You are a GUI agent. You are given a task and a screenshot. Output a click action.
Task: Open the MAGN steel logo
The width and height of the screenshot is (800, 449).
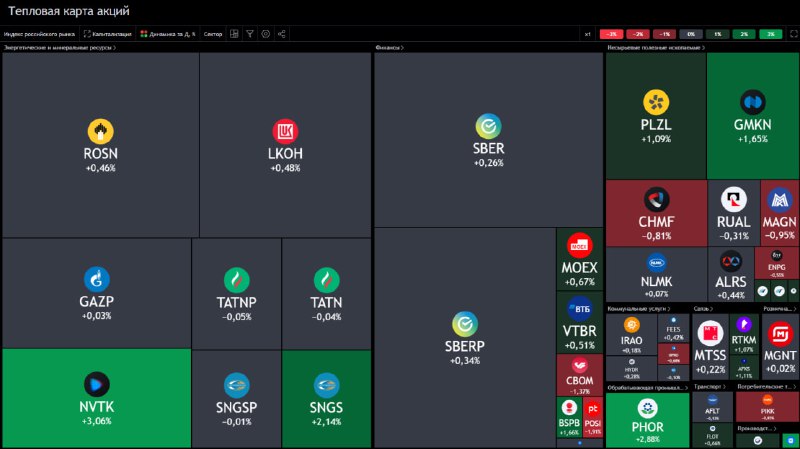coord(780,199)
